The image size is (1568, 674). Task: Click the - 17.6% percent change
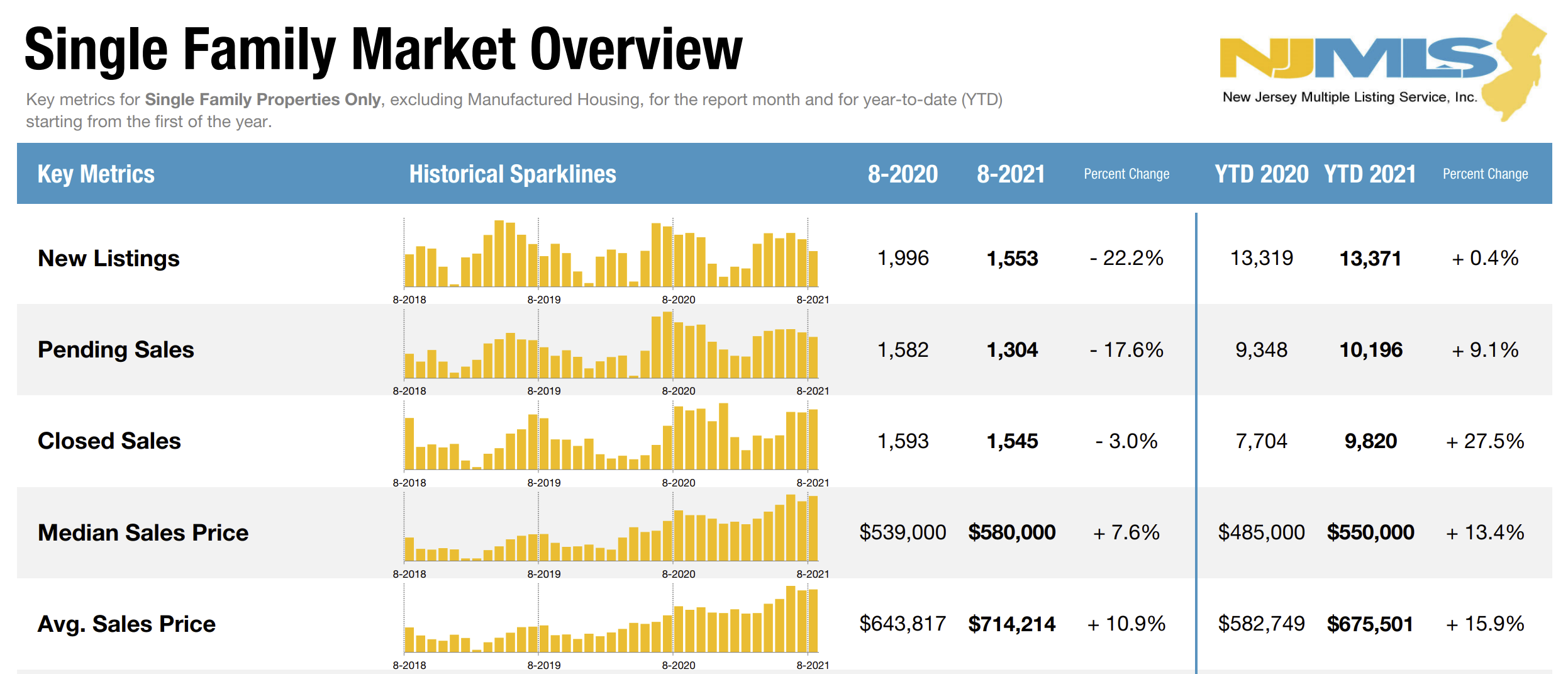[x=1126, y=349]
